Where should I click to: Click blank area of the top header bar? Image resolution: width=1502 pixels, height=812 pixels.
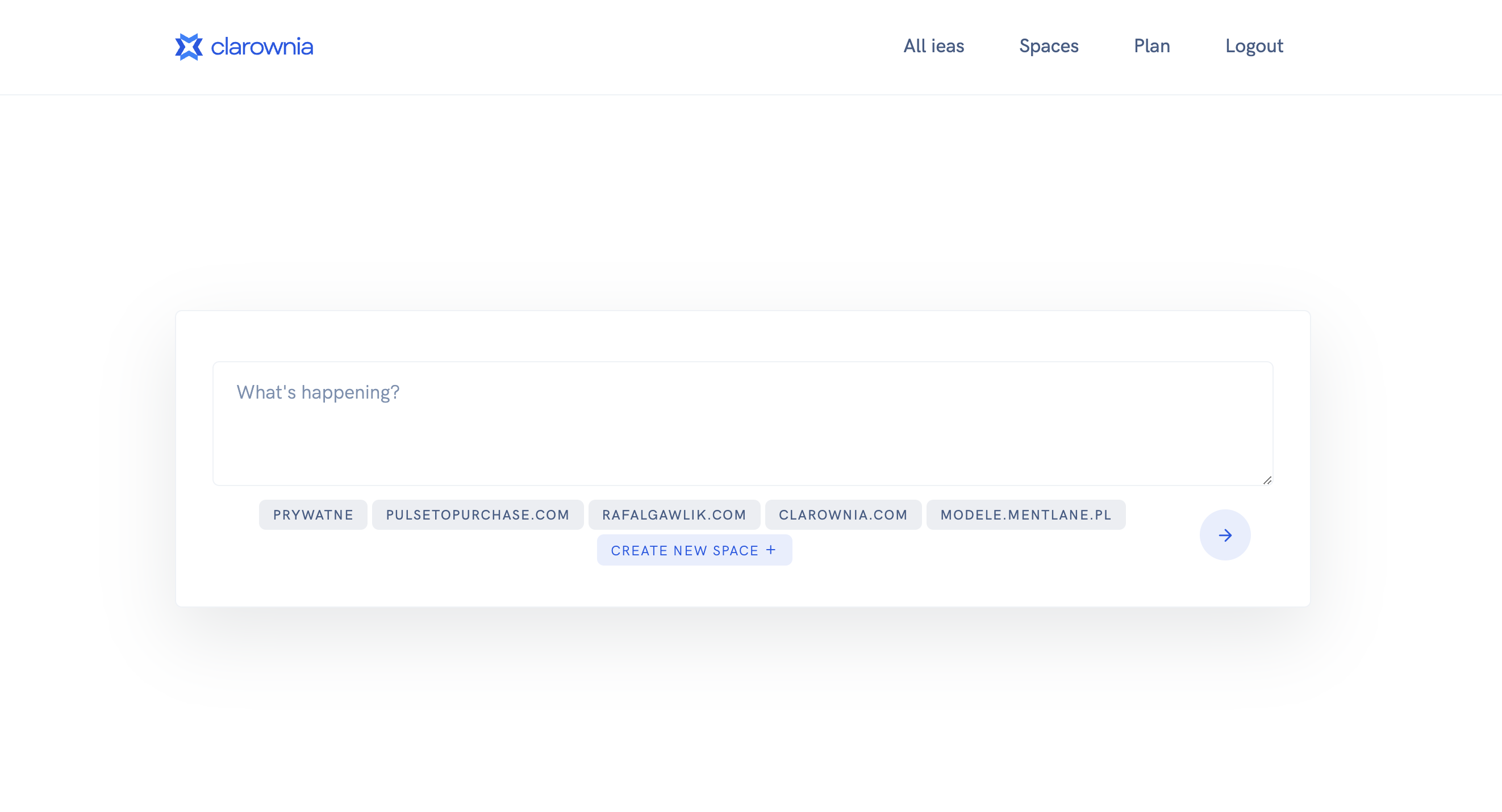point(583,47)
